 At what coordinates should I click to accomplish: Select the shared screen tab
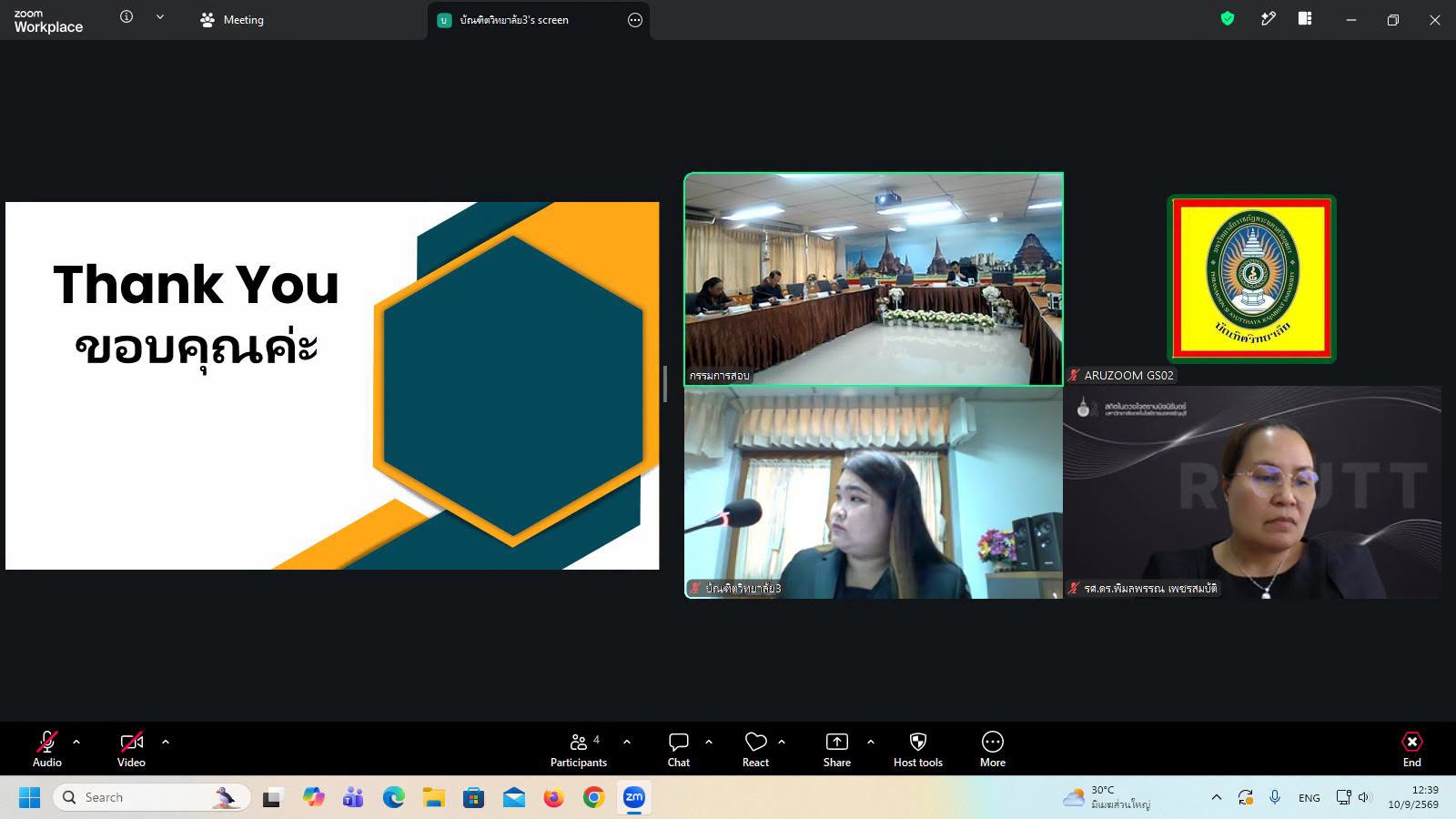click(514, 20)
